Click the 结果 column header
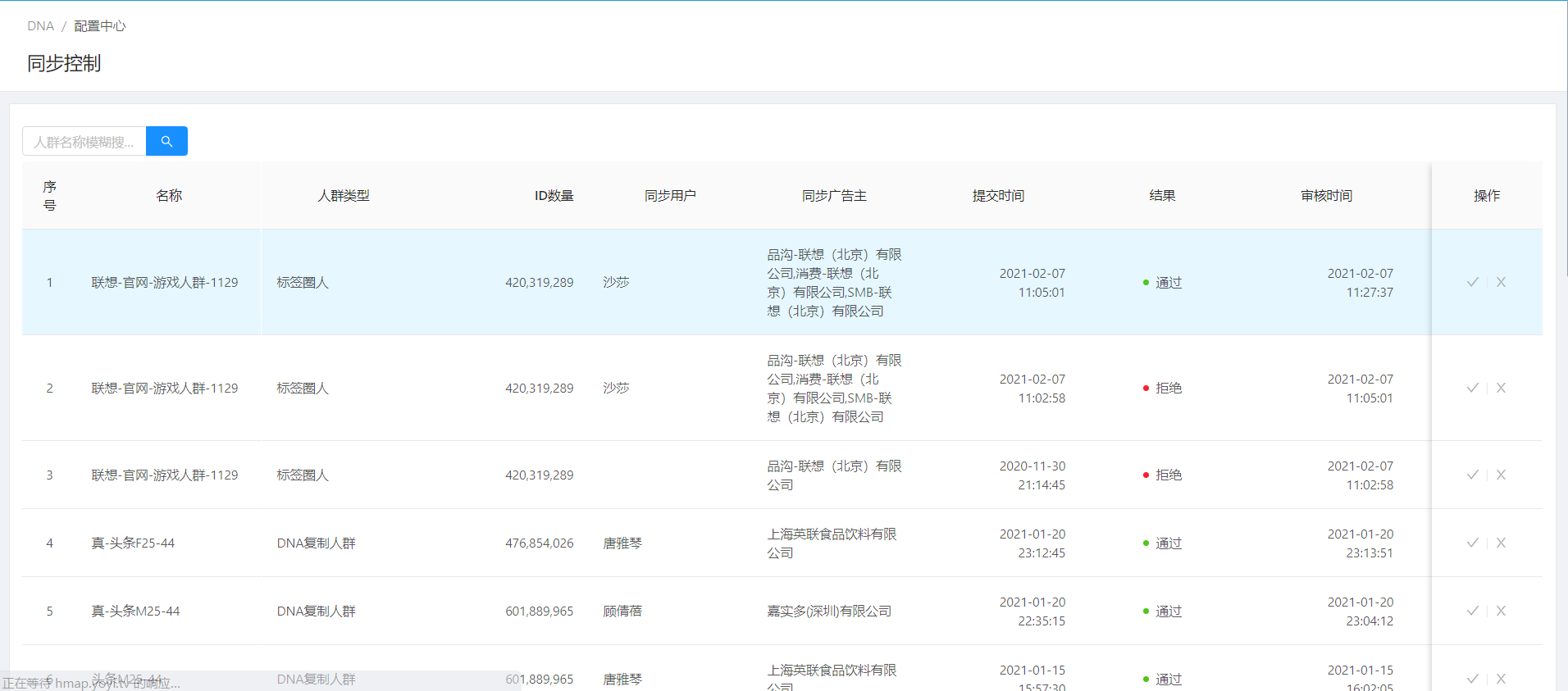The height and width of the screenshot is (691, 1568). (1162, 195)
